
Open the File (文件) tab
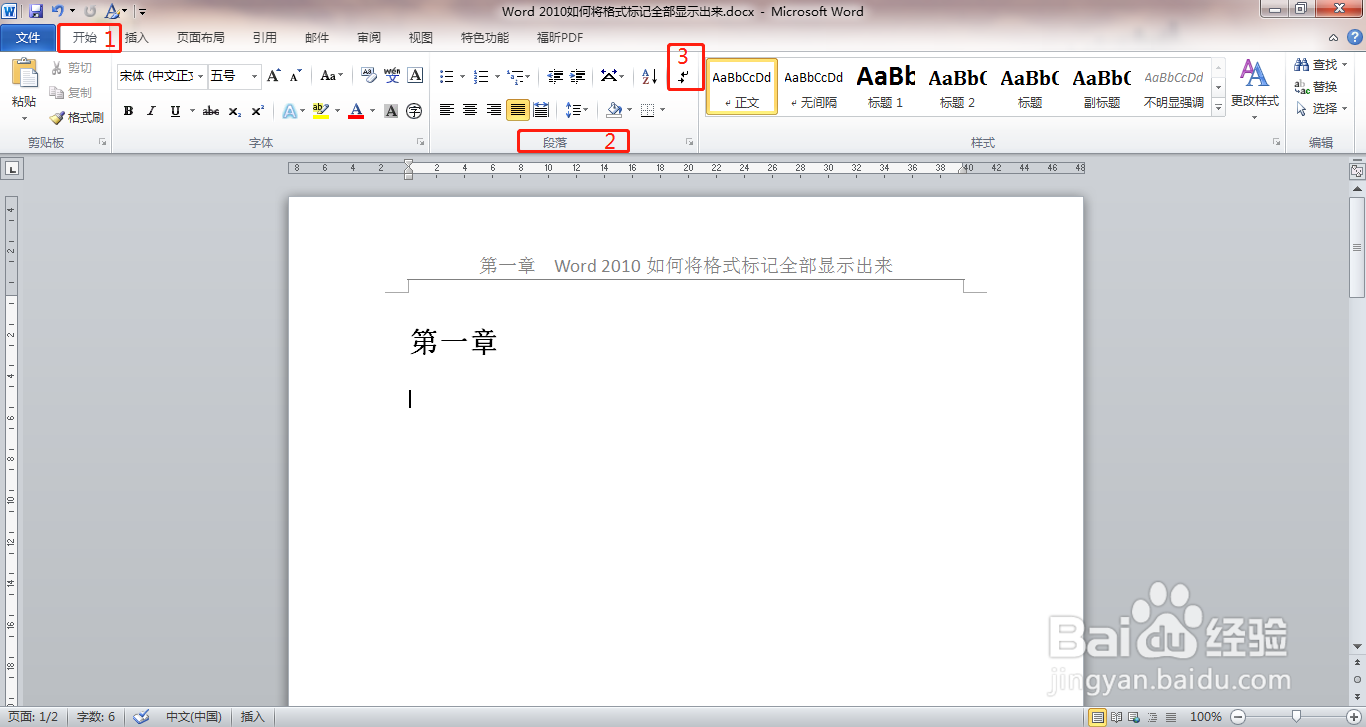[28, 38]
